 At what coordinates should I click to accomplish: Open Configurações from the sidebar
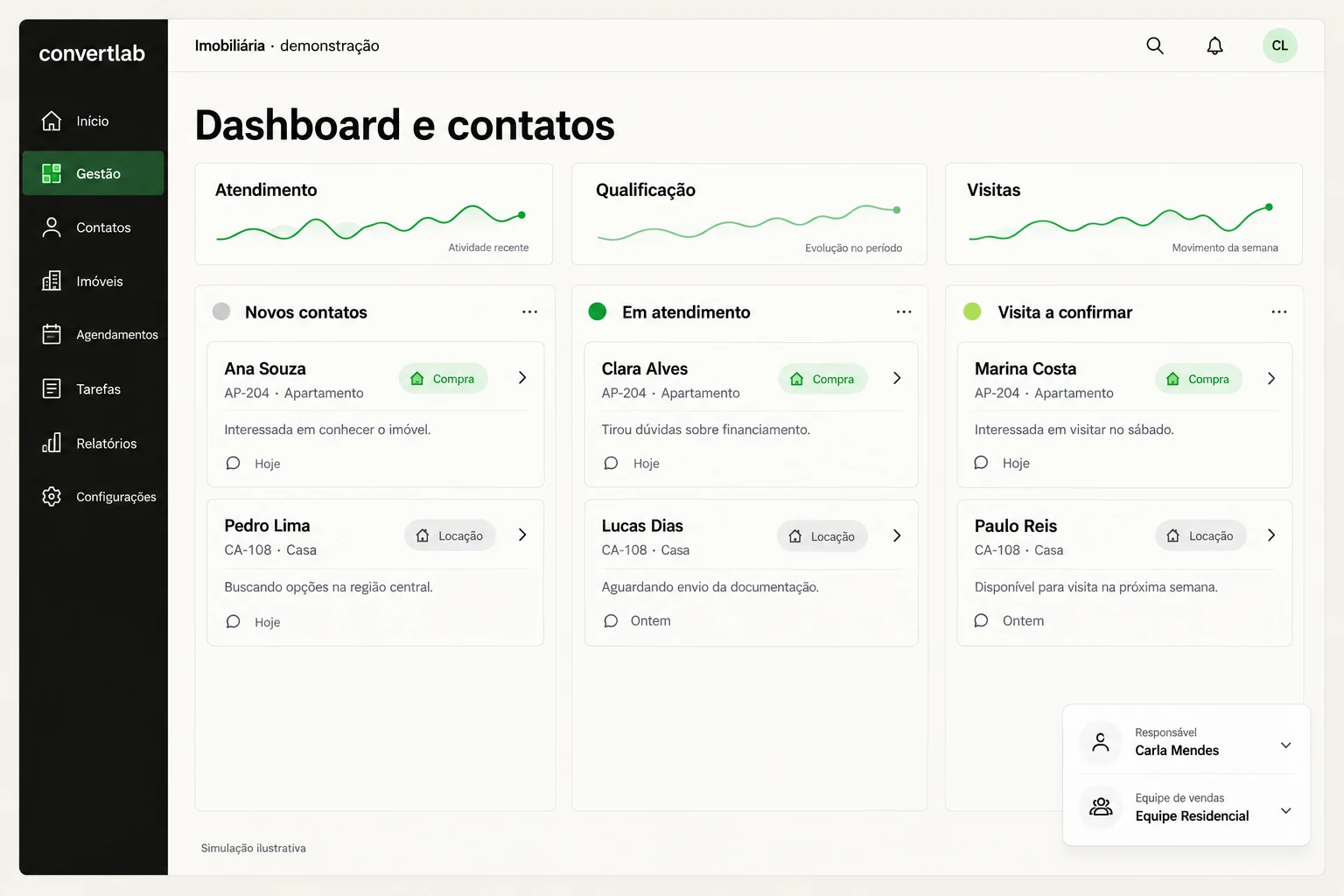[93, 496]
